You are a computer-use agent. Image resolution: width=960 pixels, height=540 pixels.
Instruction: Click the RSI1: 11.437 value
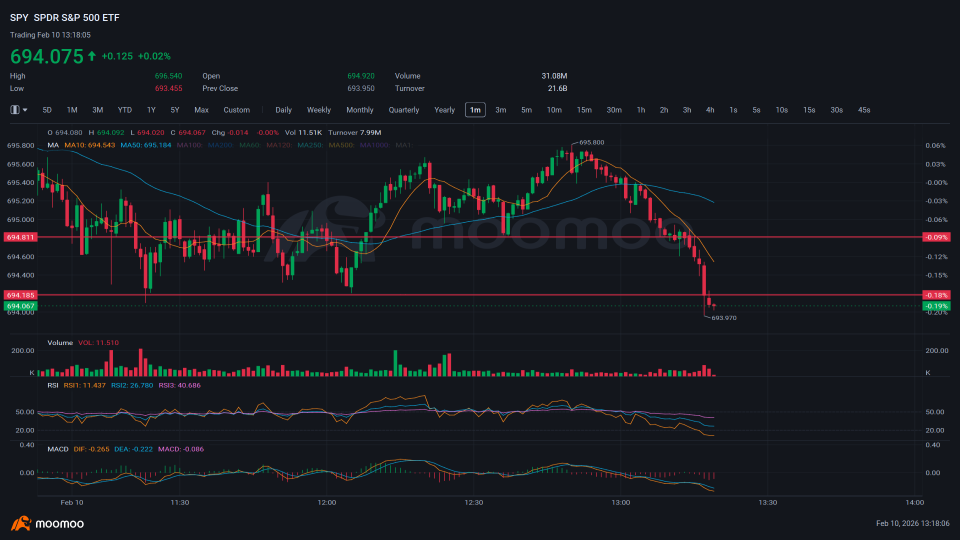coord(84,386)
